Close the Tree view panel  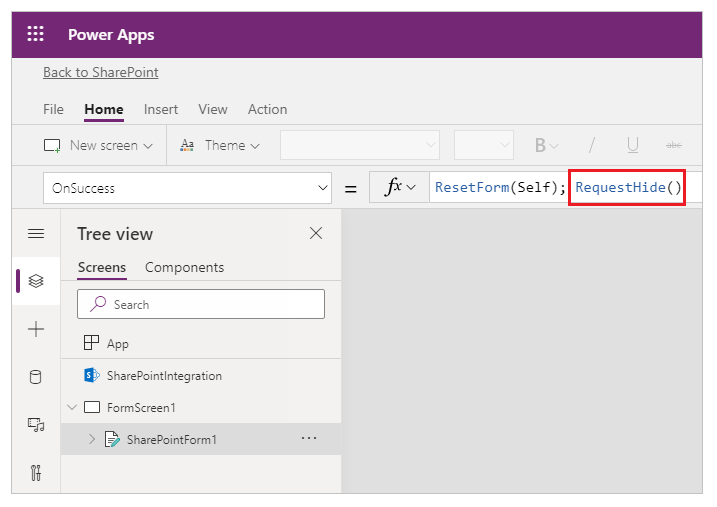pyautogui.click(x=316, y=234)
